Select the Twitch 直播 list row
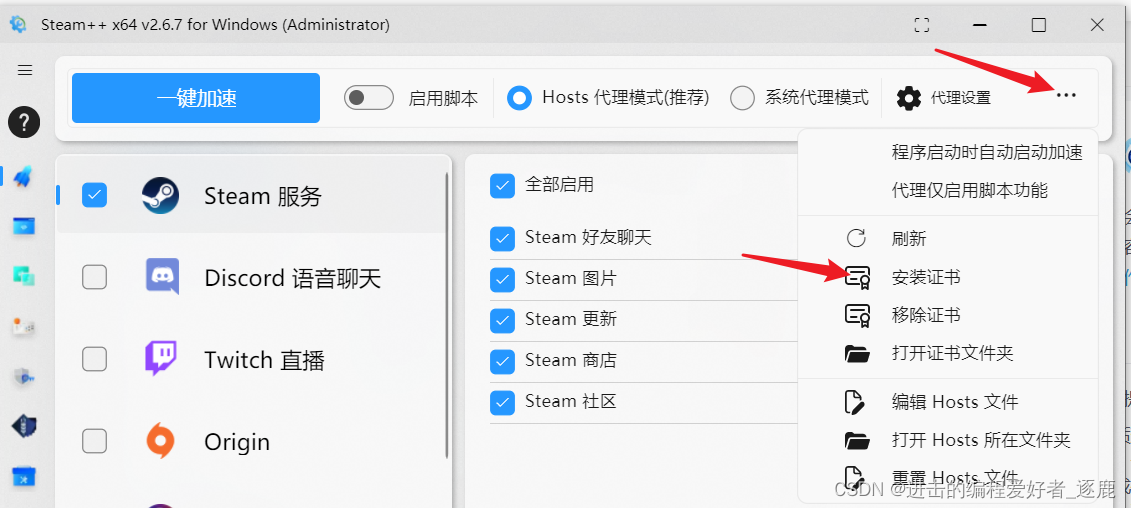1131x508 pixels. (251, 359)
